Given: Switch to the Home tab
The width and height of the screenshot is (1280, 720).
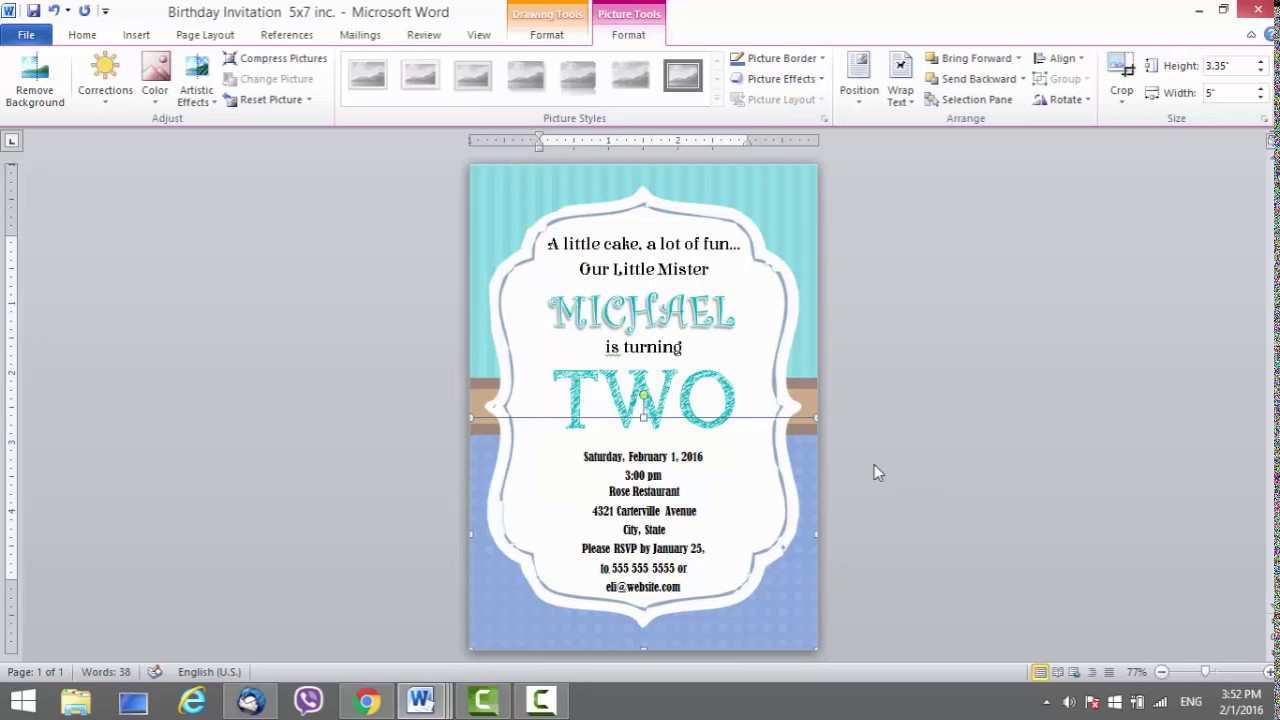Looking at the screenshot, I should 82,34.
